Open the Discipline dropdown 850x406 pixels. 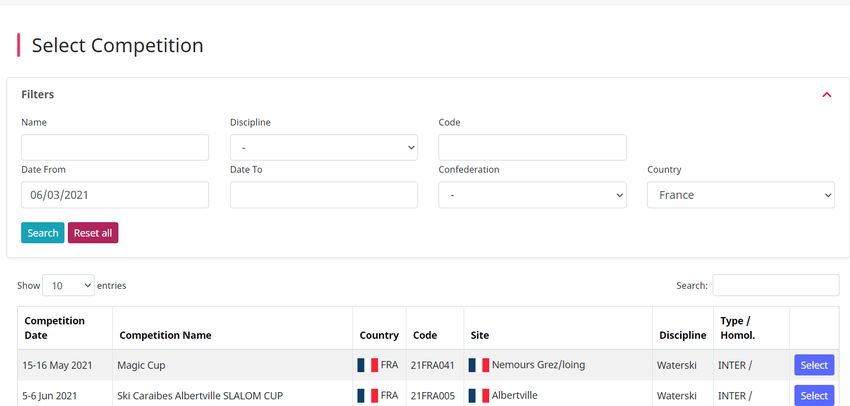click(324, 147)
